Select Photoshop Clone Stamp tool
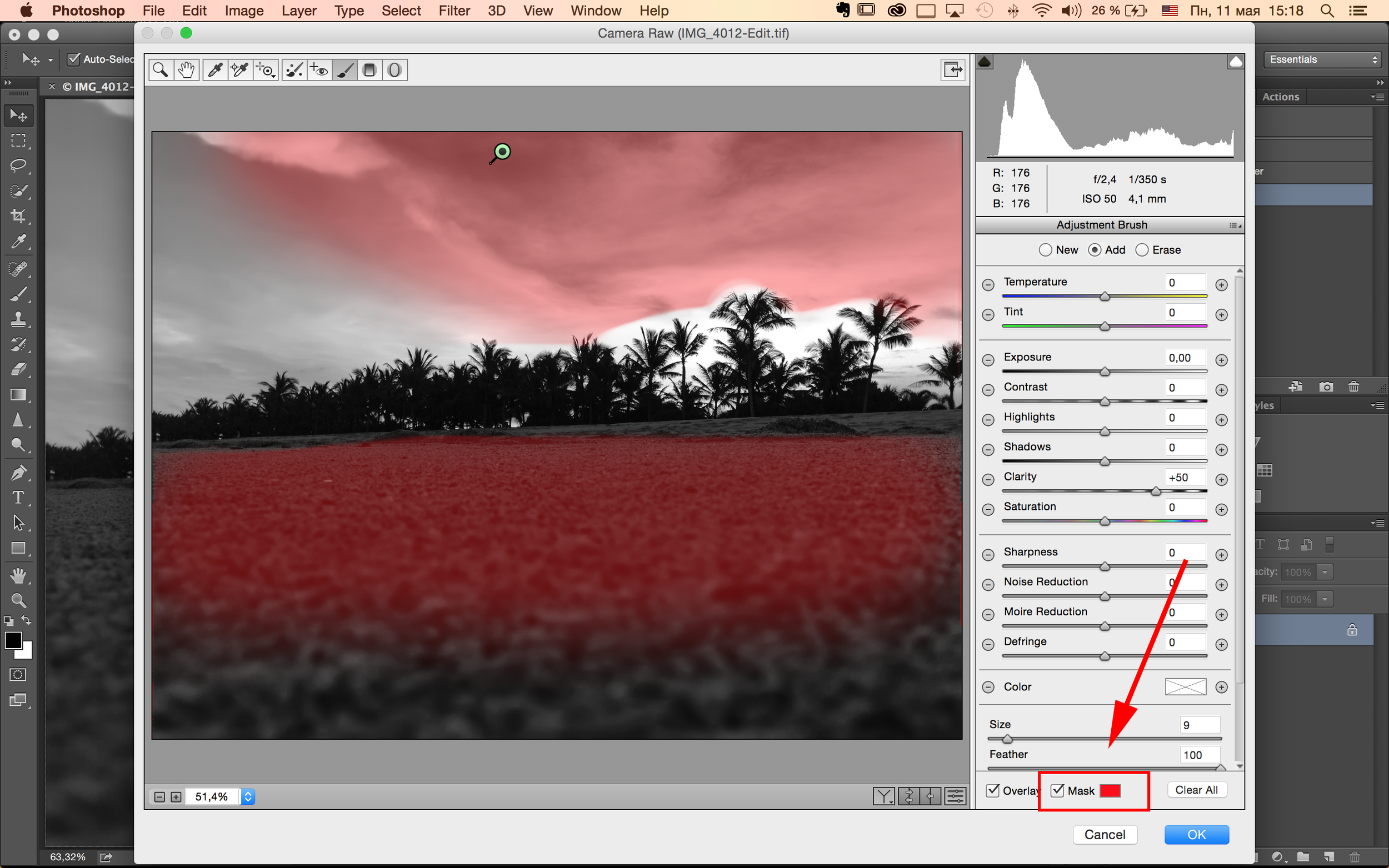 pos(18,319)
